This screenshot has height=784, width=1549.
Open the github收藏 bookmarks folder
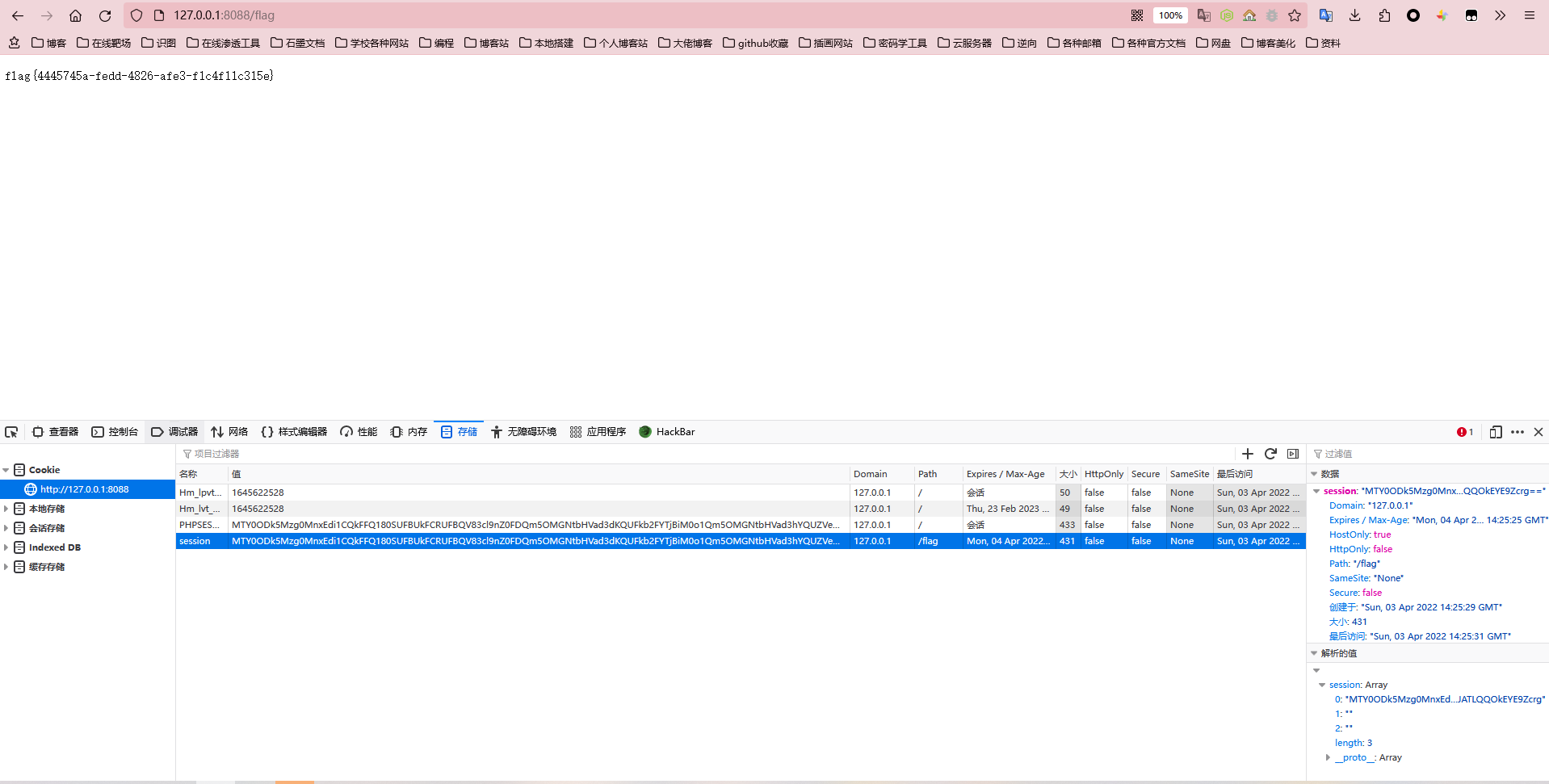click(x=755, y=43)
